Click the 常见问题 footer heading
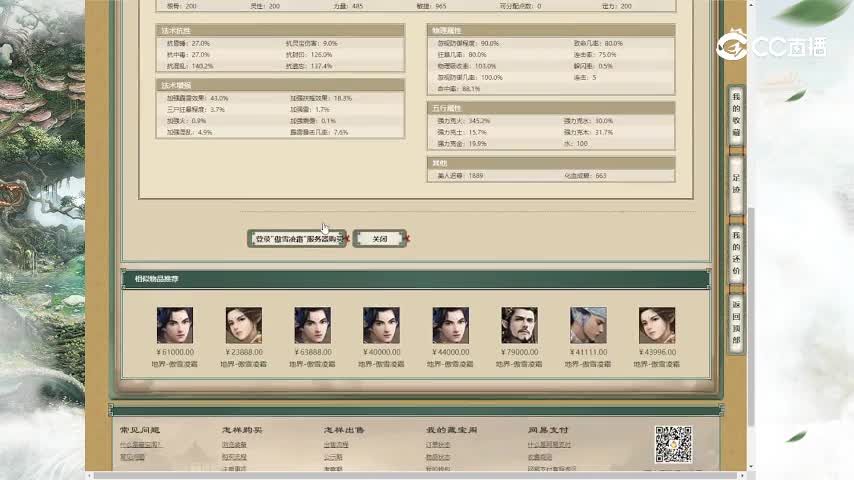Viewport: 854px width, 480px height. (140, 430)
